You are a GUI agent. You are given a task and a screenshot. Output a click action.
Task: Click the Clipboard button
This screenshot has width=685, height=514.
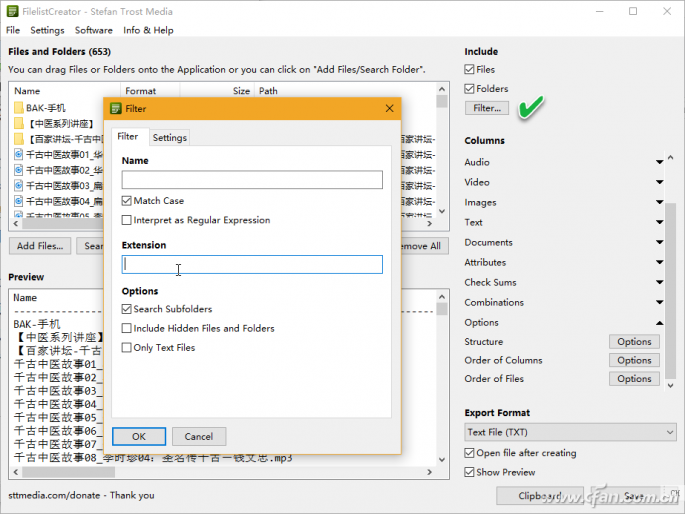click(540, 496)
